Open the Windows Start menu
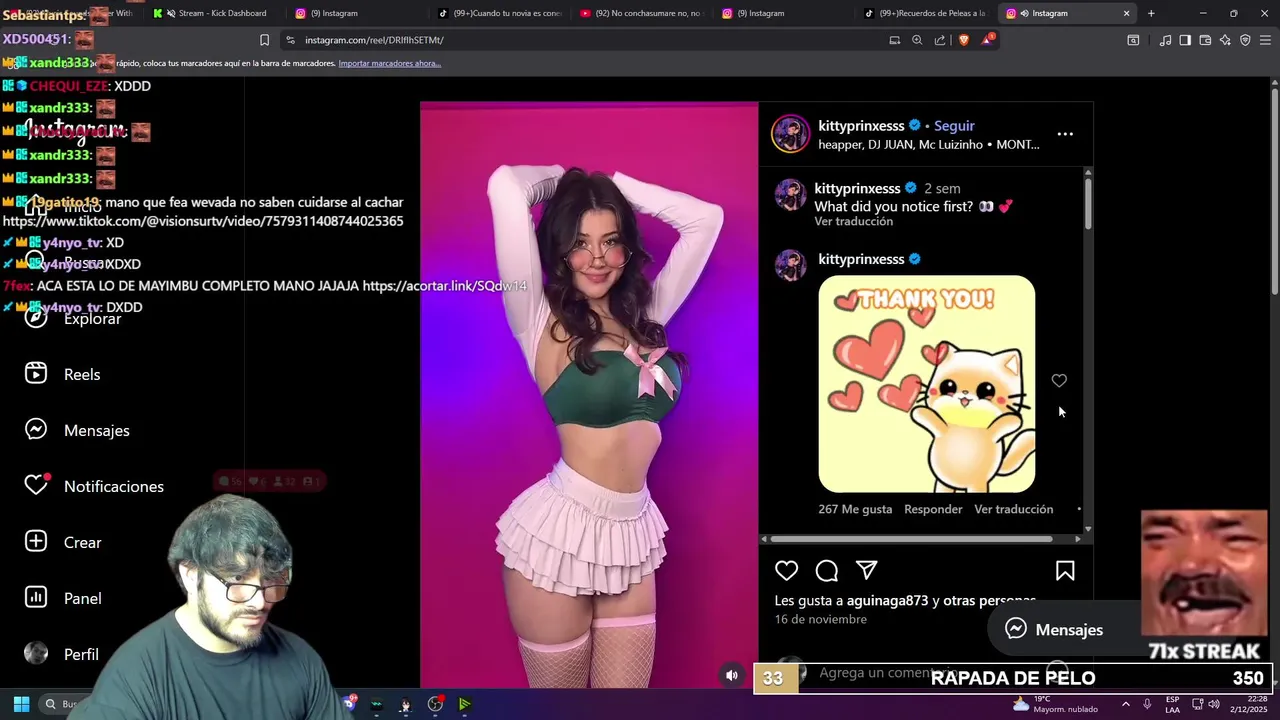The height and width of the screenshot is (720, 1280). [21, 704]
